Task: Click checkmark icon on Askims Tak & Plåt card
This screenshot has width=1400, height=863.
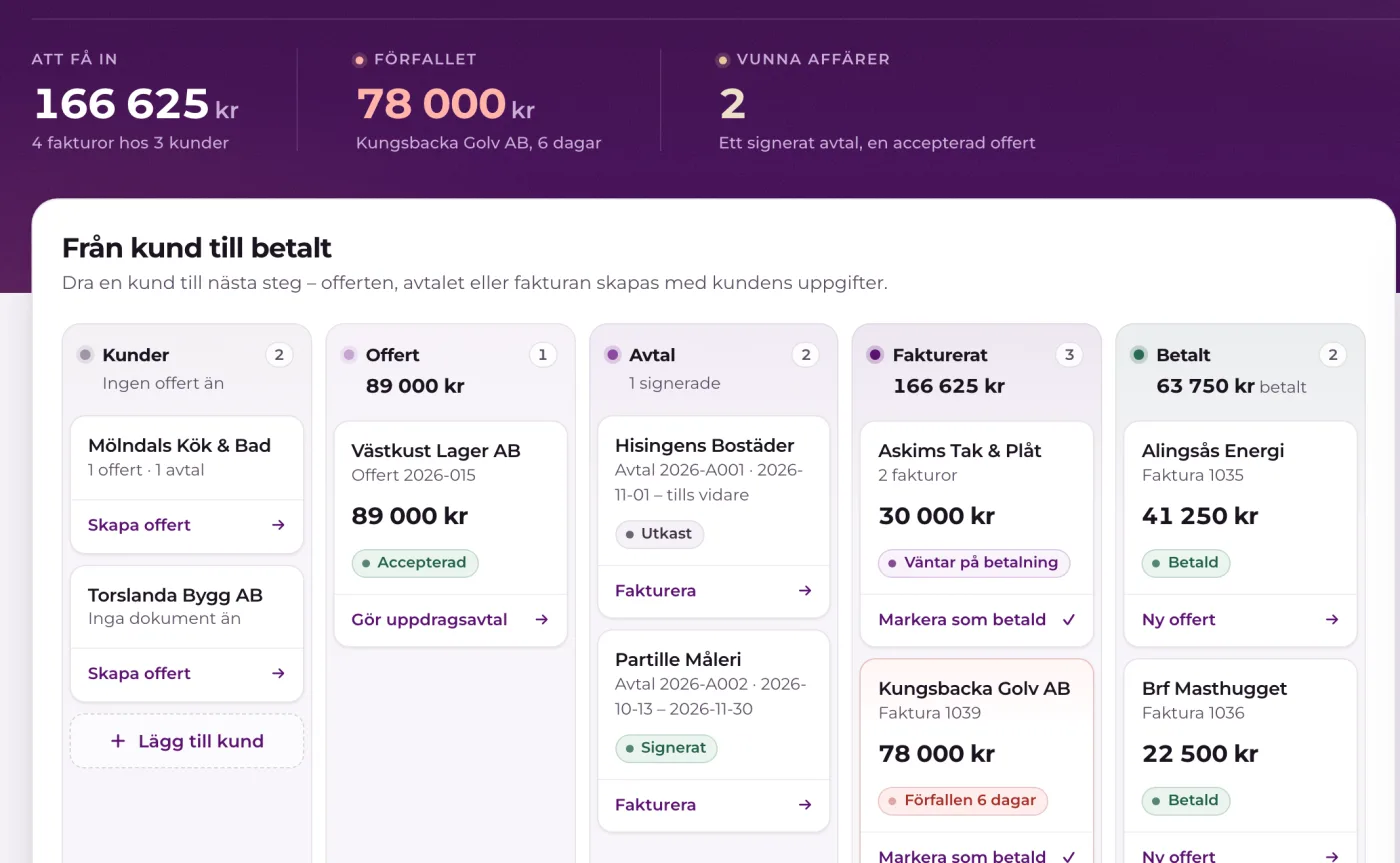Action: pos(1069,619)
